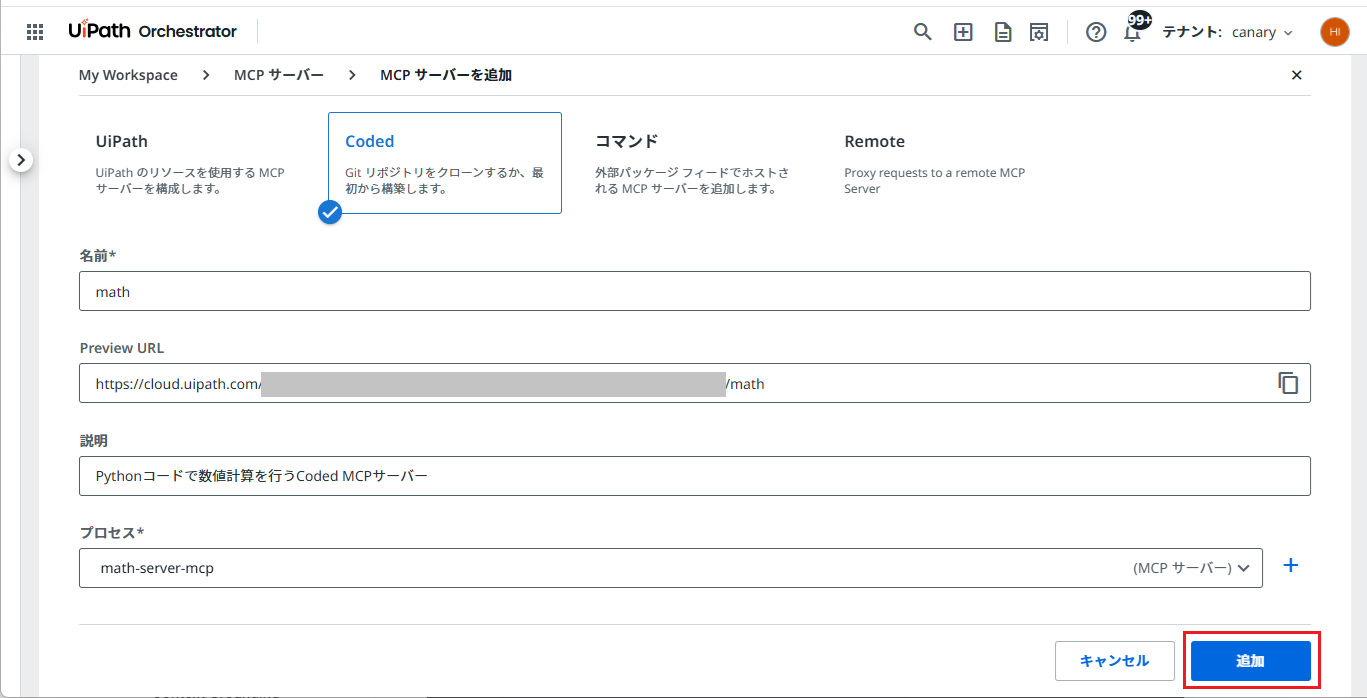Add a new process with plus icon
Viewport: 1367px width, 698px height.
pos(1291,566)
